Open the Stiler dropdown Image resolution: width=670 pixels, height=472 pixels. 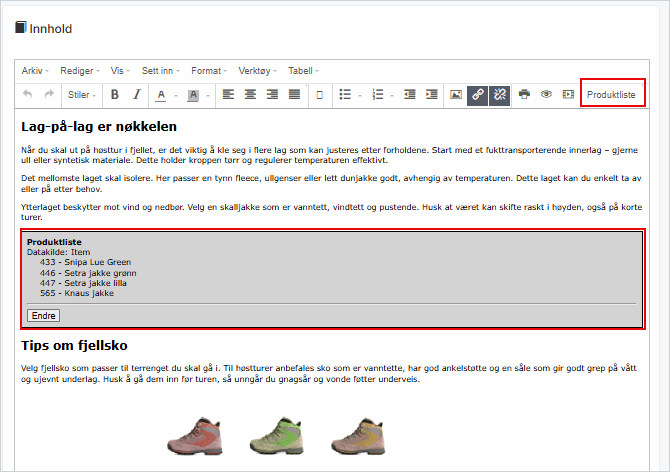(x=81, y=95)
